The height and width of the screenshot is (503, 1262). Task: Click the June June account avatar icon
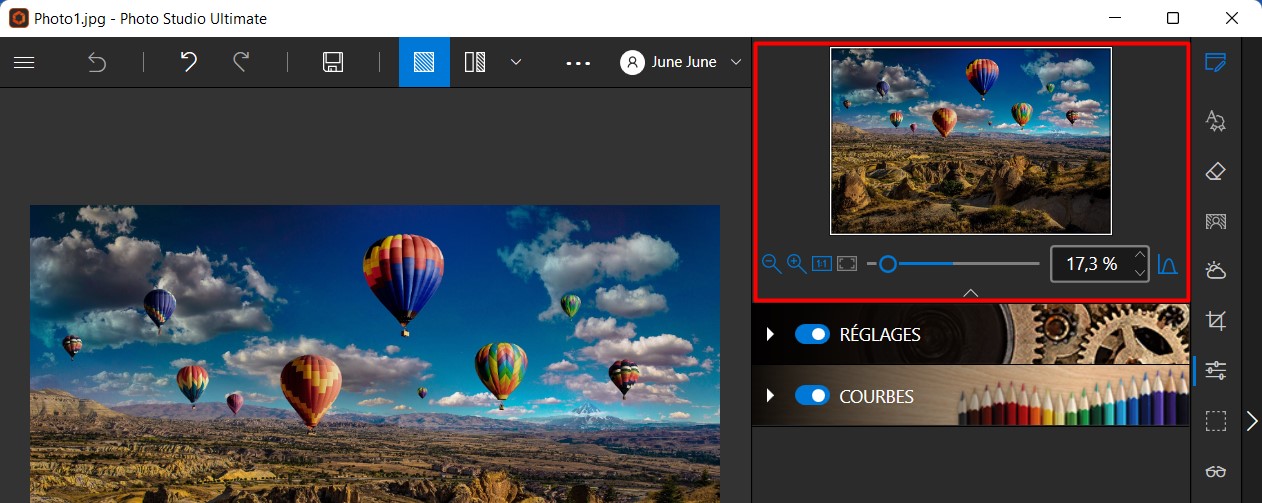(632, 62)
